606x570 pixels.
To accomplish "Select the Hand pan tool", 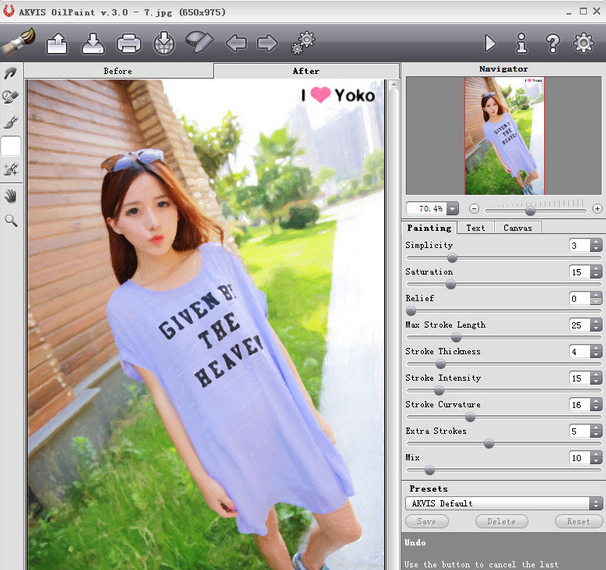I will click(x=11, y=196).
